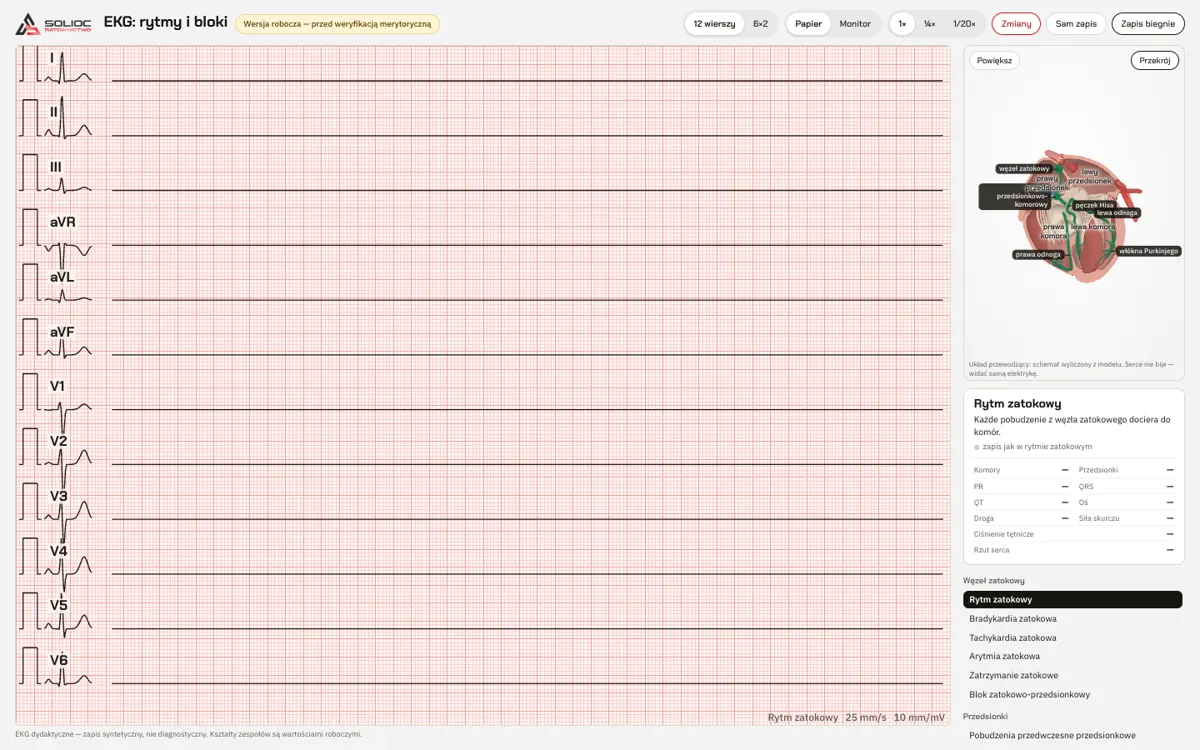
Task: Switch layout to 6×2
Action: point(760,24)
